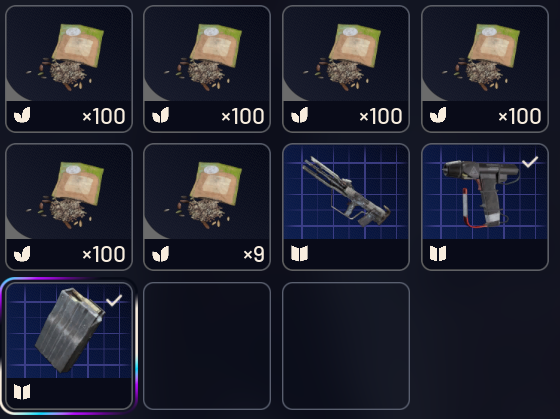Click the leaf icon beside the ×9 stack
This screenshot has width=560, height=419.
tap(160, 254)
